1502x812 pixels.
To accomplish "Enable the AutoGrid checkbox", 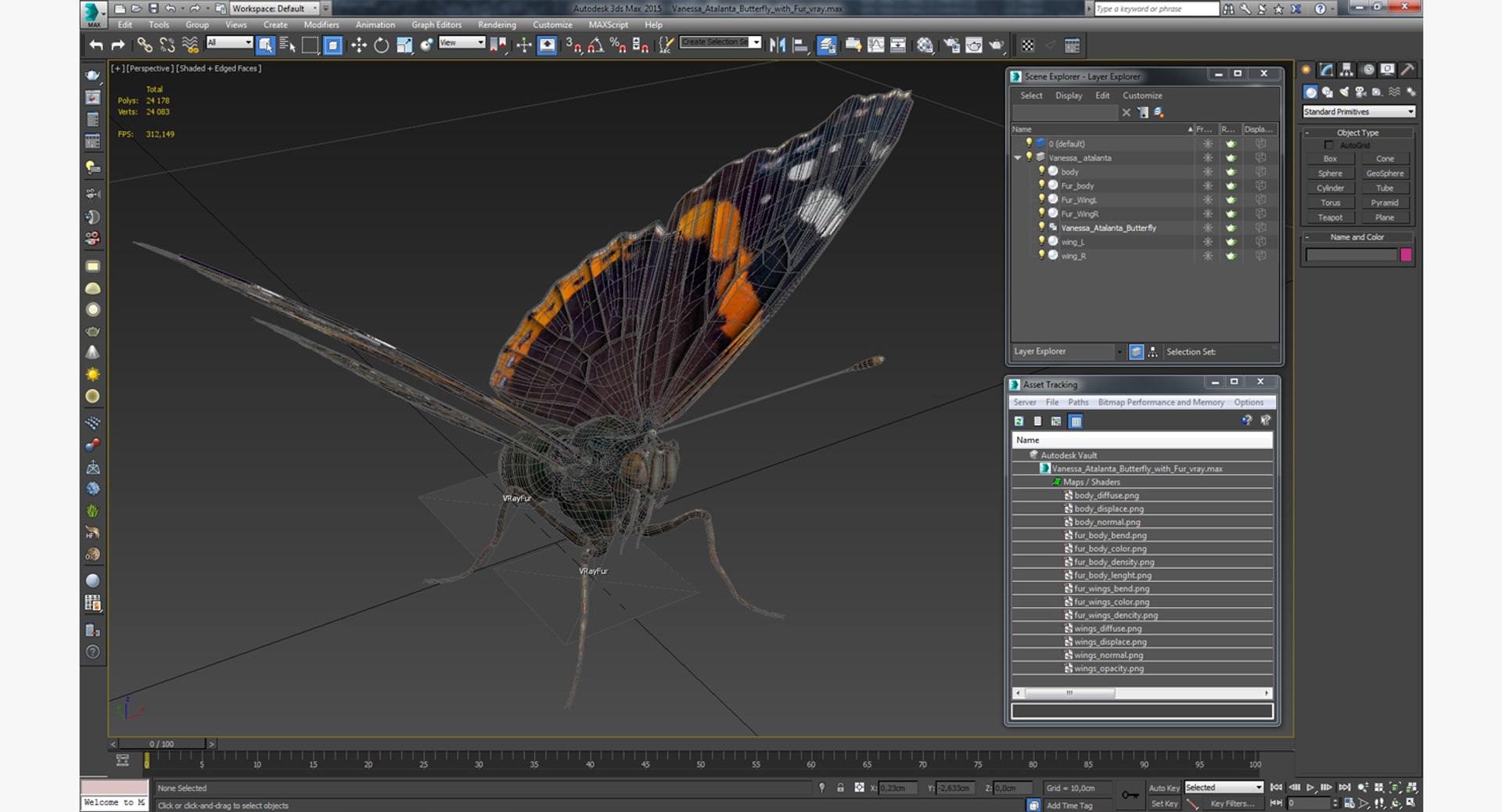I will (1328, 145).
